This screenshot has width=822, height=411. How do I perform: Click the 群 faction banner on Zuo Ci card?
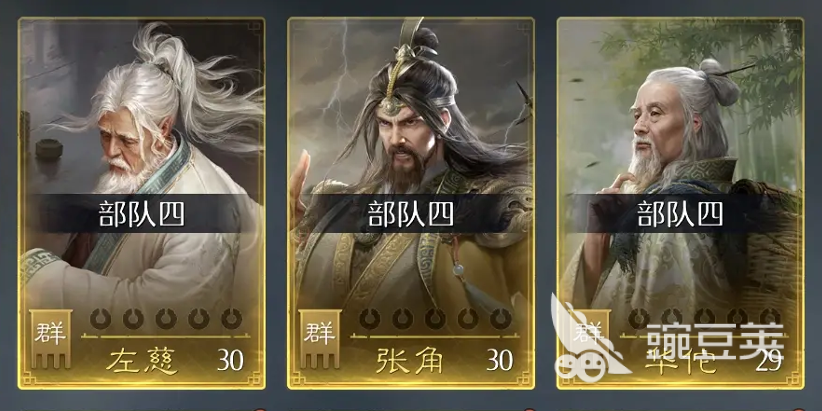pos(50,338)
